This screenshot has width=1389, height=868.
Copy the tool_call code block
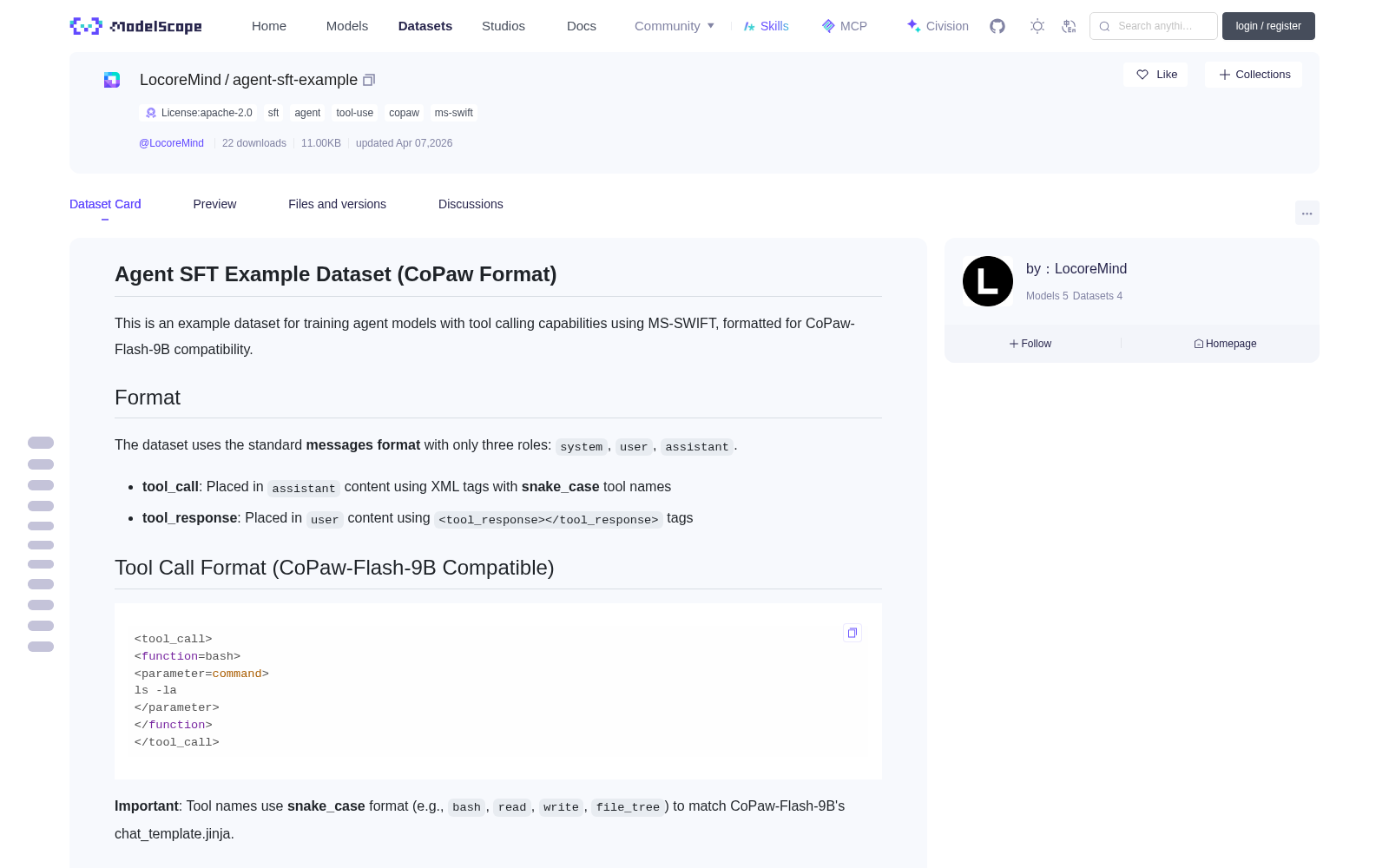852,633
